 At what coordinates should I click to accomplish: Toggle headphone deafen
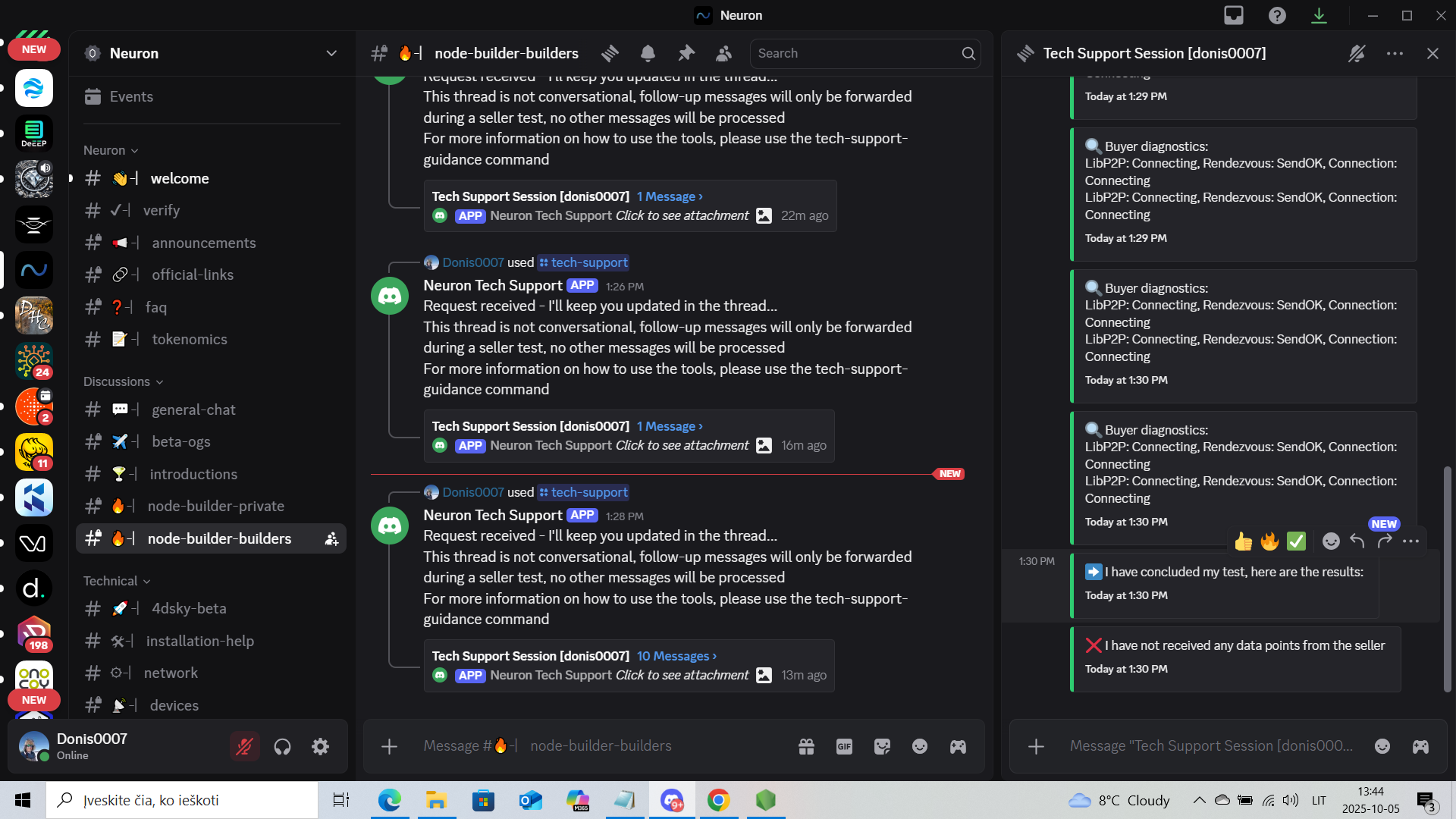point(282,747)
